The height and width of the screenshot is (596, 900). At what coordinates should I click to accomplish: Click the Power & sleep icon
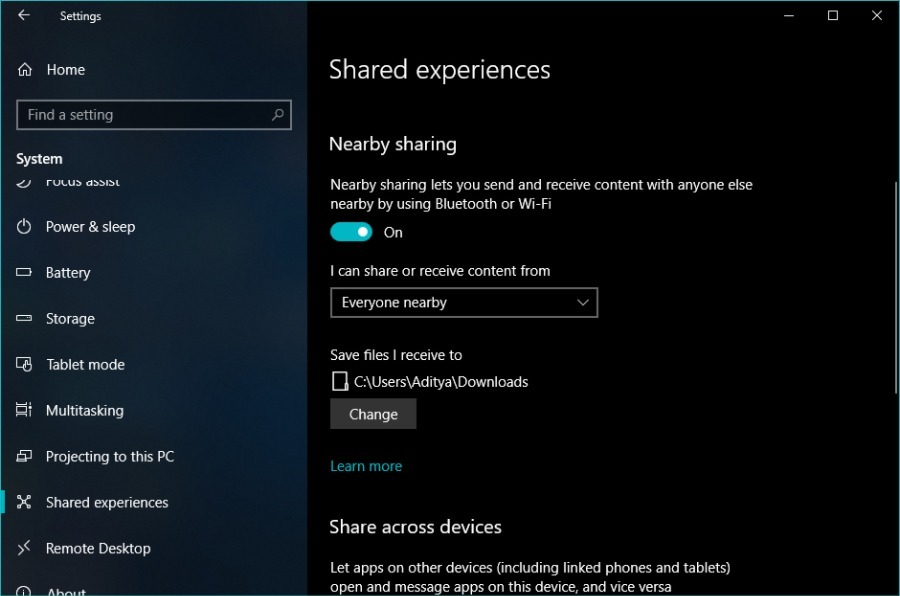25,227
